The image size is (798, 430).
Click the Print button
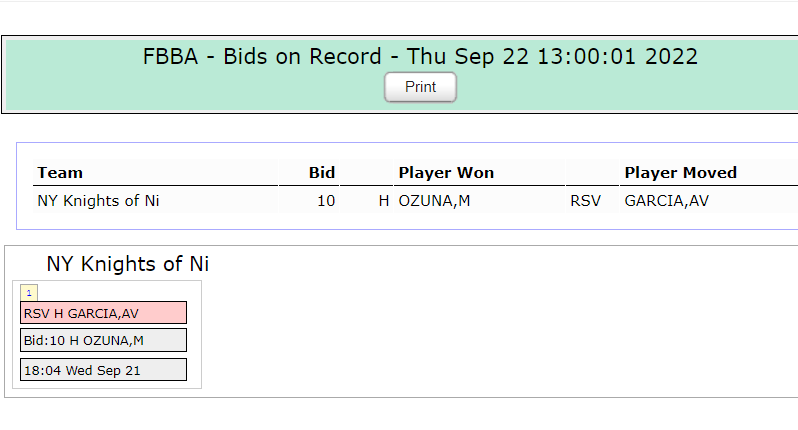click(420, 87)
